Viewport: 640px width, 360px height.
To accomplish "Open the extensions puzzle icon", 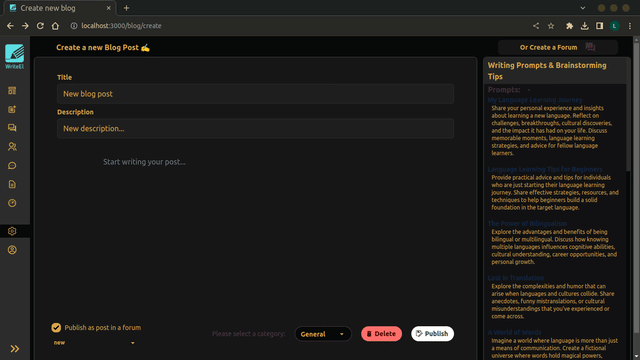I will tap(569, 26).
